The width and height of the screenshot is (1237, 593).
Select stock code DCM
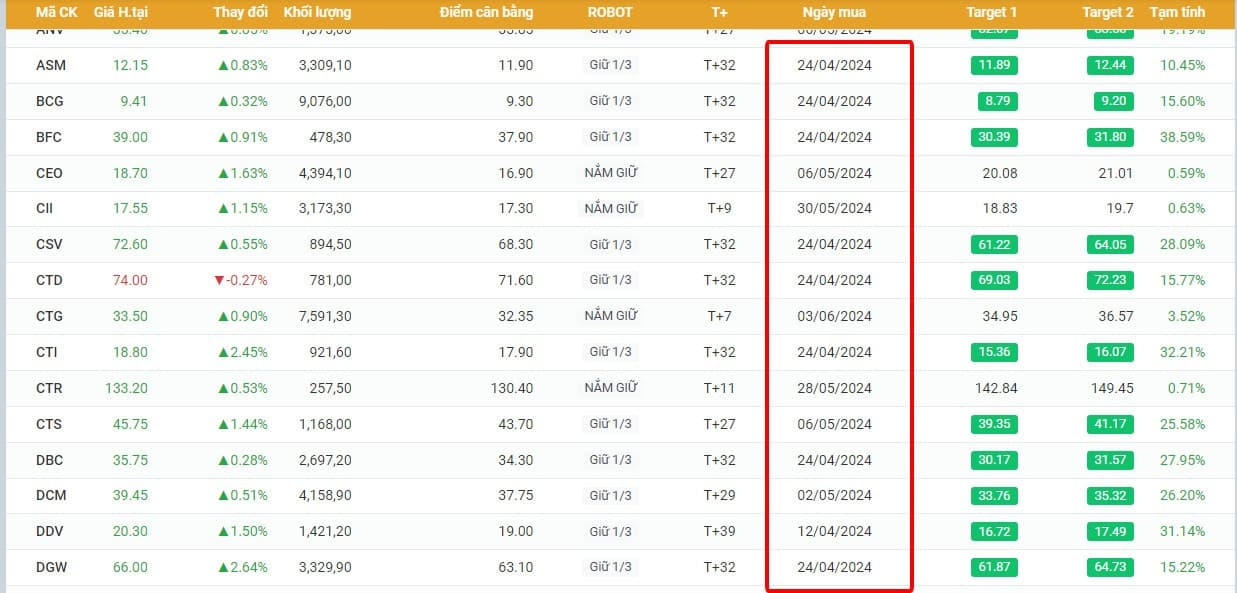point(50,495)
